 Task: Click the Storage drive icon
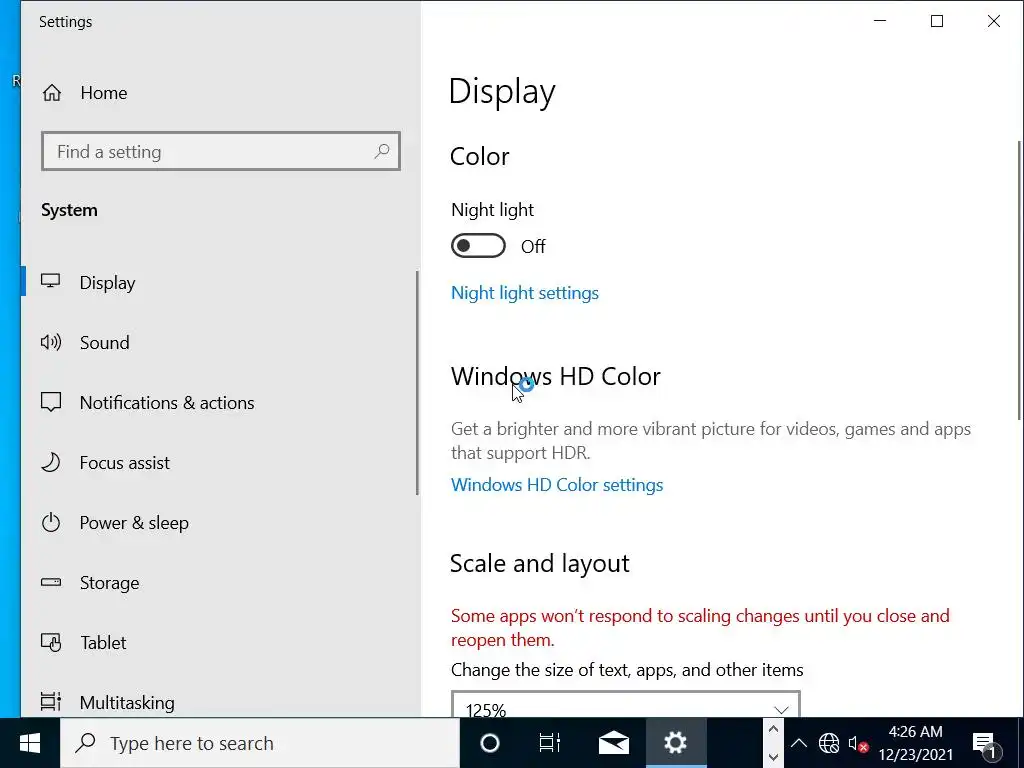[x=50, y=582]
